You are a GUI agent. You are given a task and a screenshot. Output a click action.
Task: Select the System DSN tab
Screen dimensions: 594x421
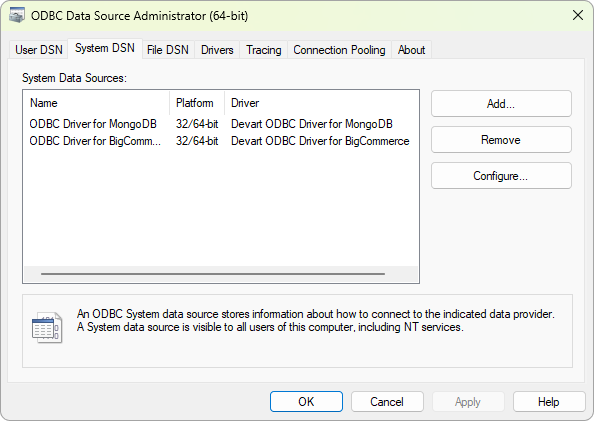pos(105,48)
